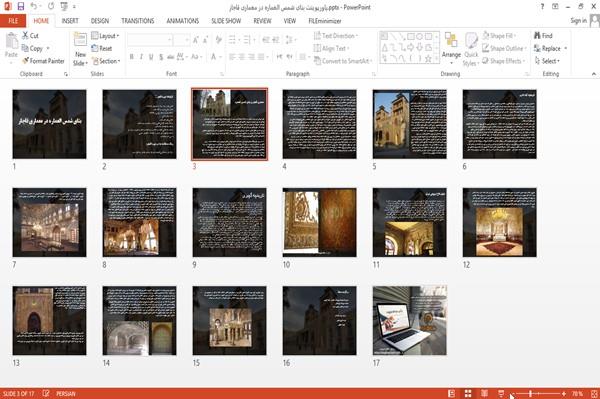Image resolution: width=600 pixels, height=399 pixels.
Task: Click the Cut scissors icon
Action: [x=25, y=36]
